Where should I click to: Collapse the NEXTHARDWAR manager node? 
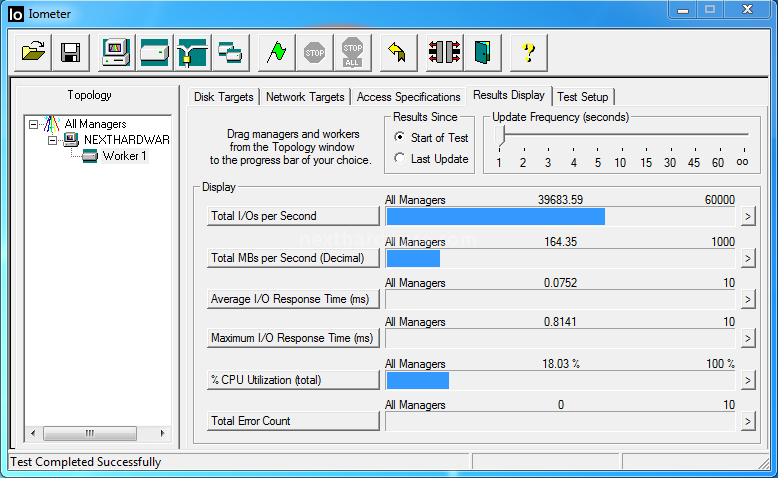tap(53, 140)
